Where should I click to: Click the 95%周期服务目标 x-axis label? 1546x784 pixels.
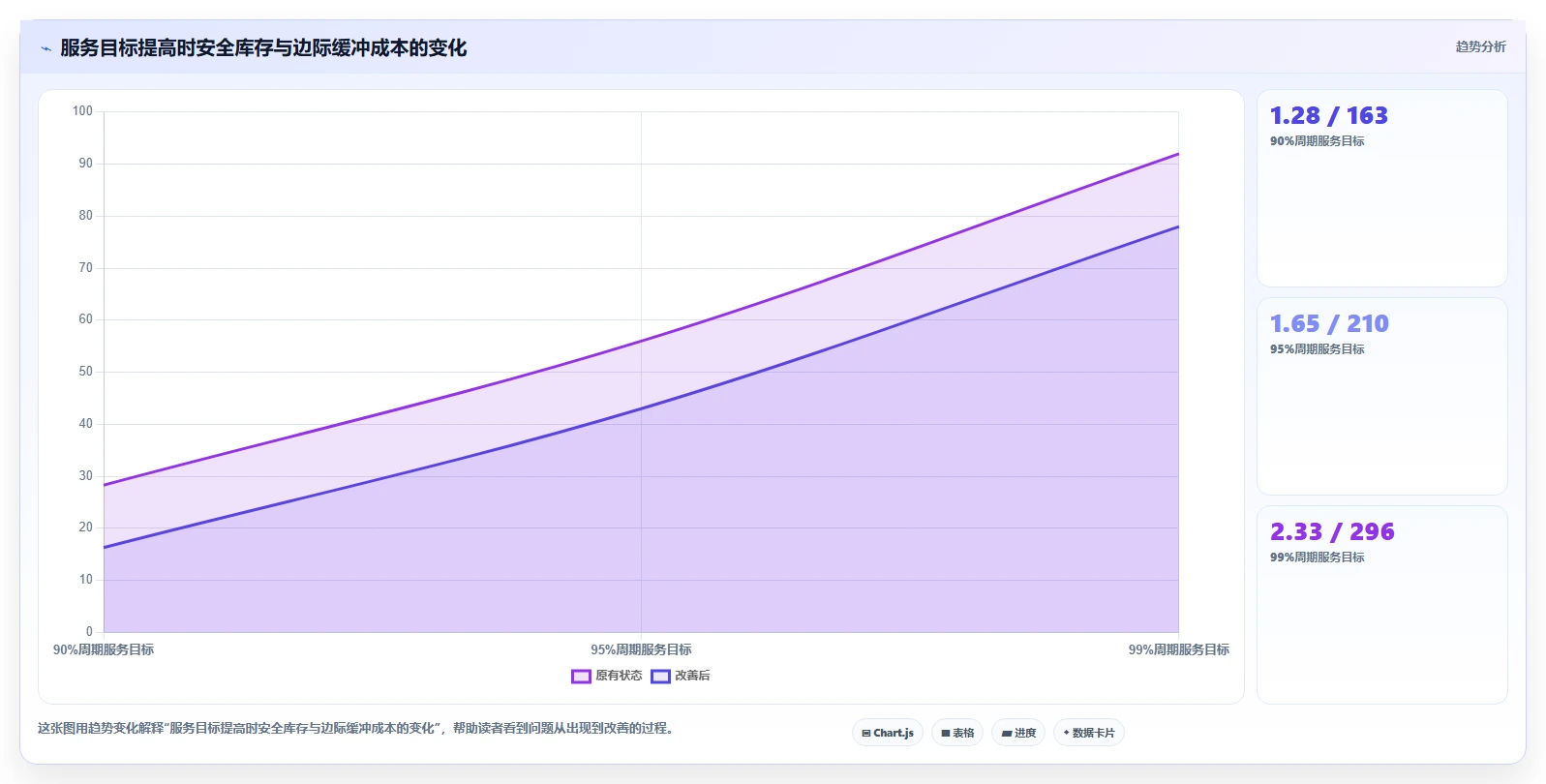(x=641, y=649)
